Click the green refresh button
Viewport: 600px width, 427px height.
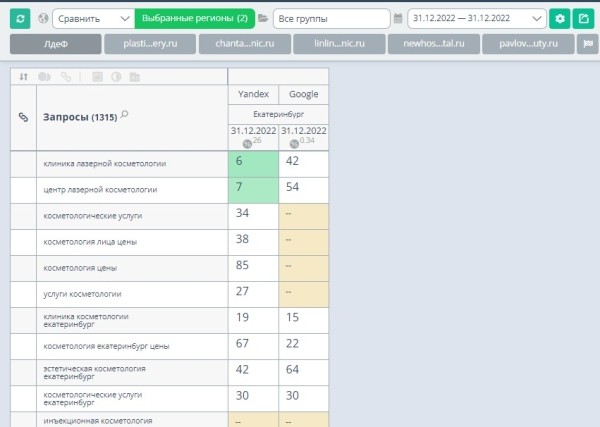(x=21, y=18)
